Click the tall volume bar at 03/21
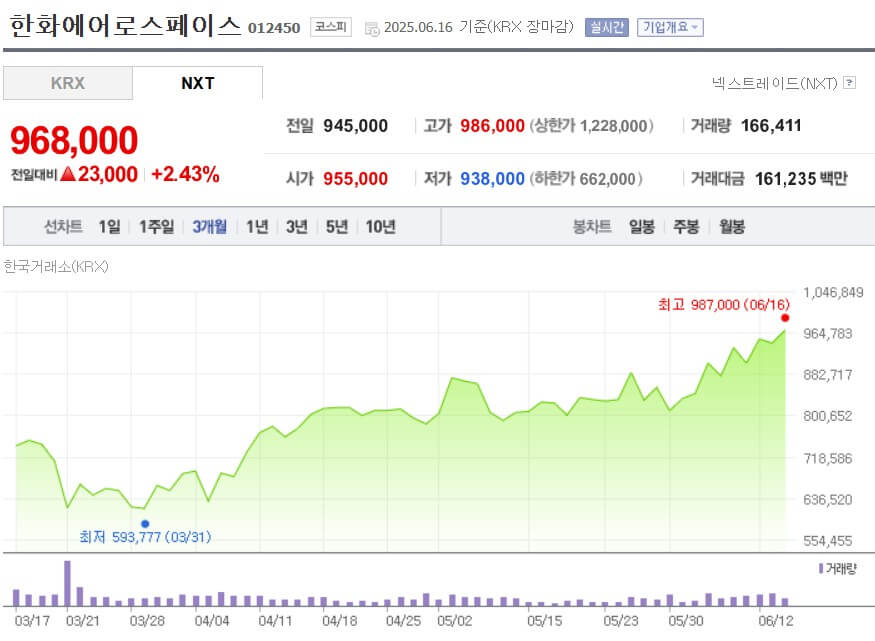 click(x=68, y=583)
